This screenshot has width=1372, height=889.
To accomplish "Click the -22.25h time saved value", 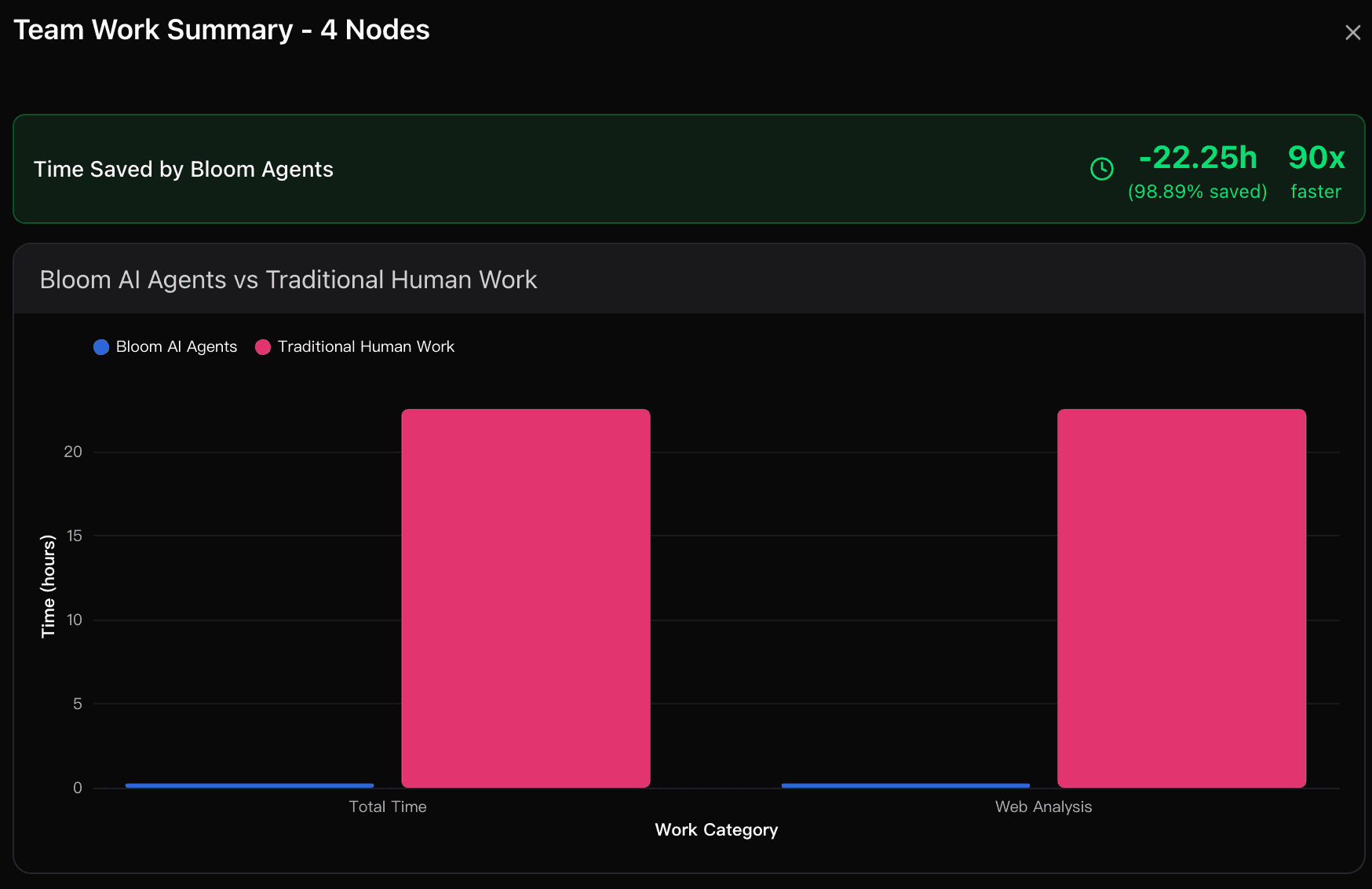I will [x=1198, y=157].
